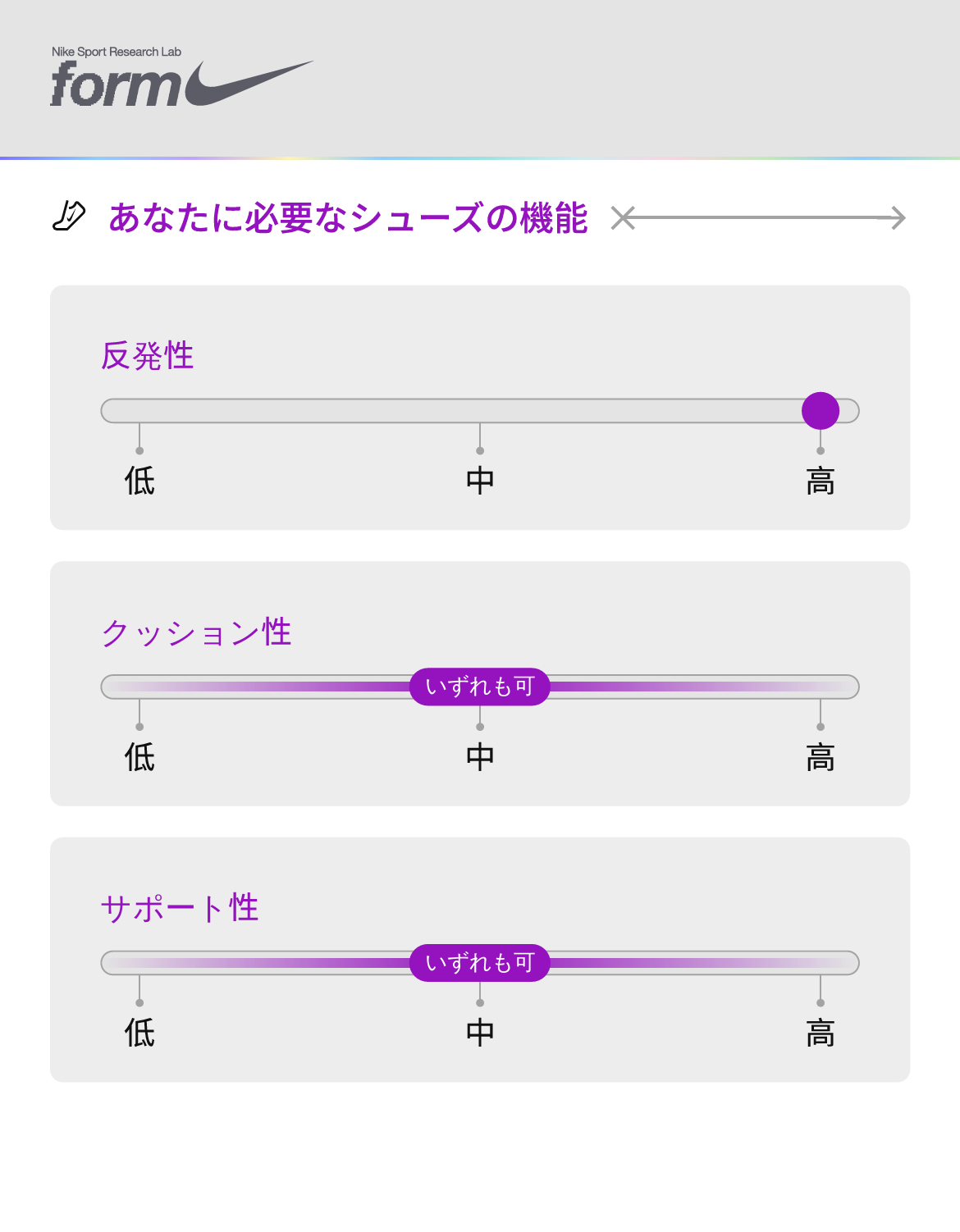960x1232 pixels.
Task: Click the サポート性 section title
Action: pyautogui.click(x=180, y=909)
